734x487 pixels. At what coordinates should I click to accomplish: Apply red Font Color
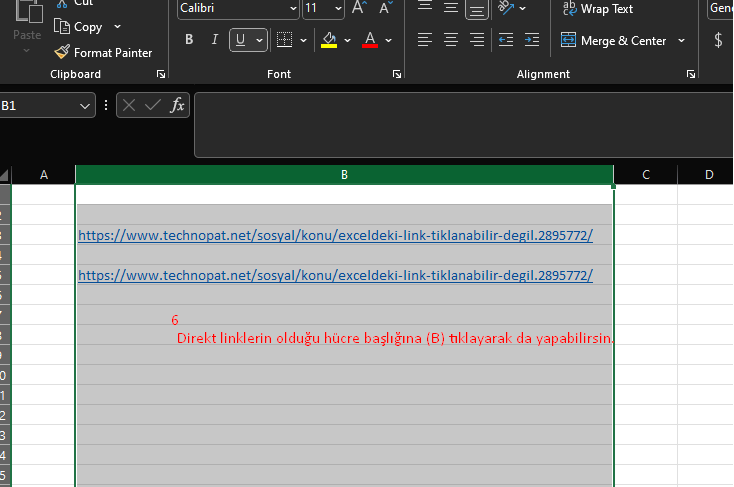(370, 40)
